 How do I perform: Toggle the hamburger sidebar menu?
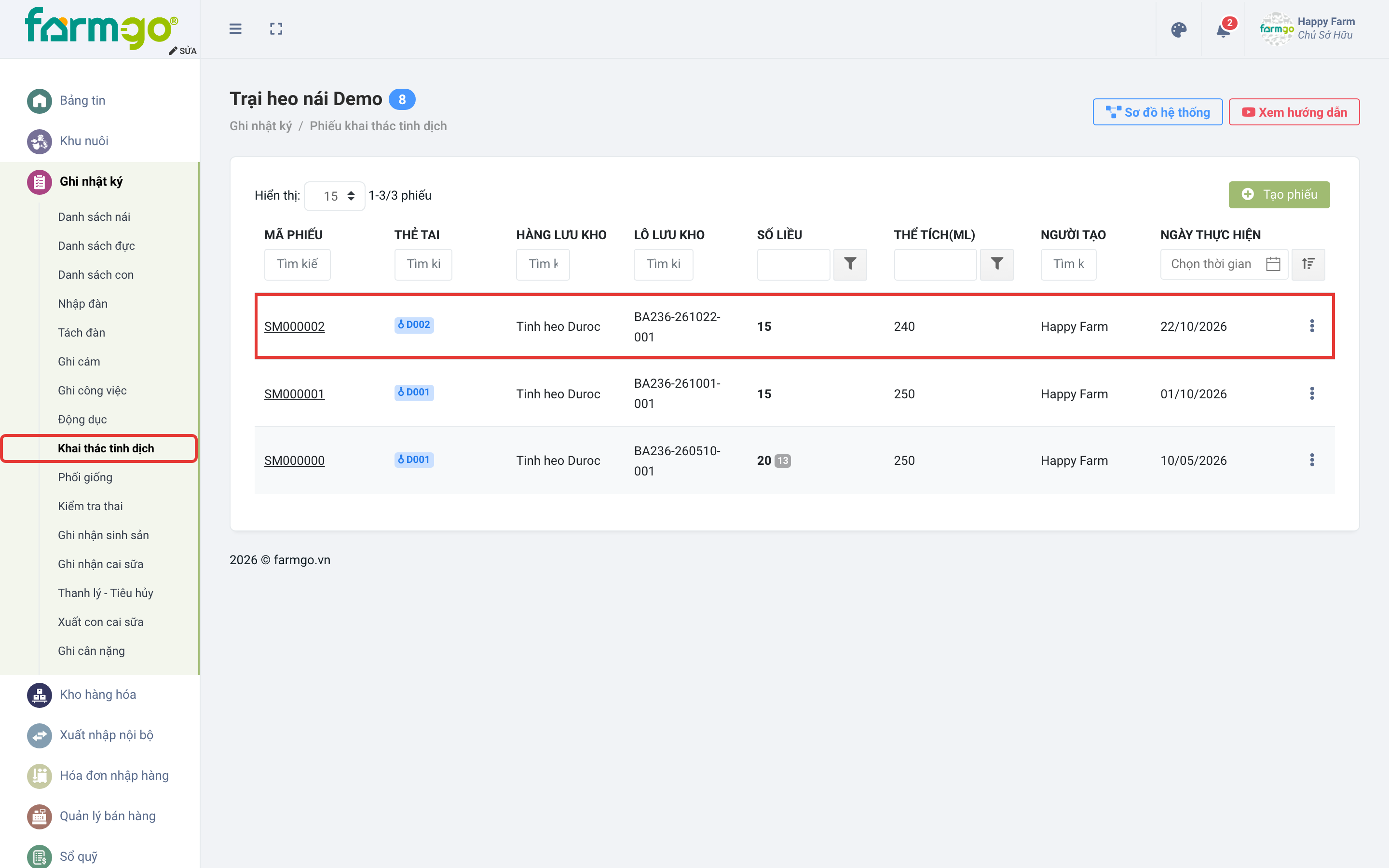[x=235, y=29]
